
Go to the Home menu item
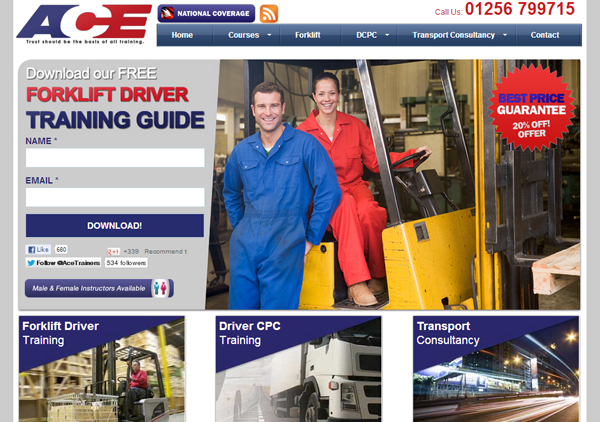182,35
